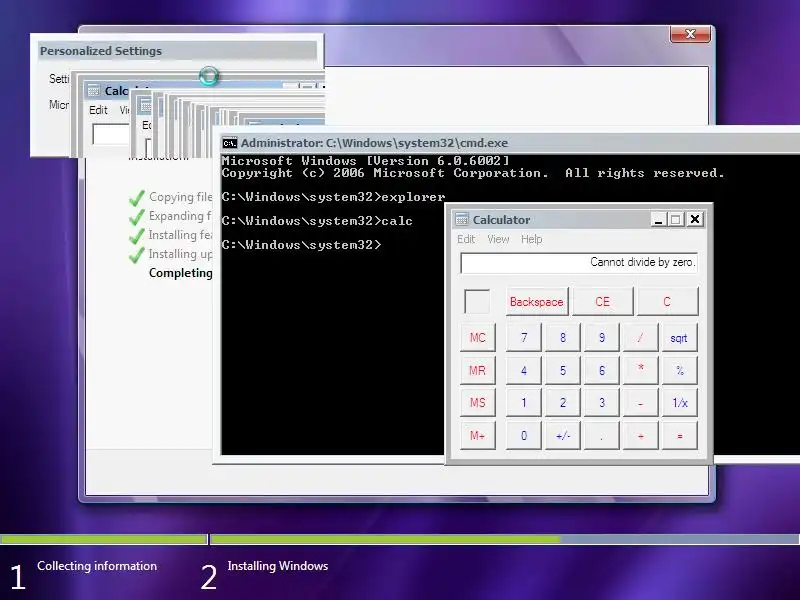Screen dimensions: 800x600
Task: Click the 1/x reciprocal button
Action: [680, 403]
